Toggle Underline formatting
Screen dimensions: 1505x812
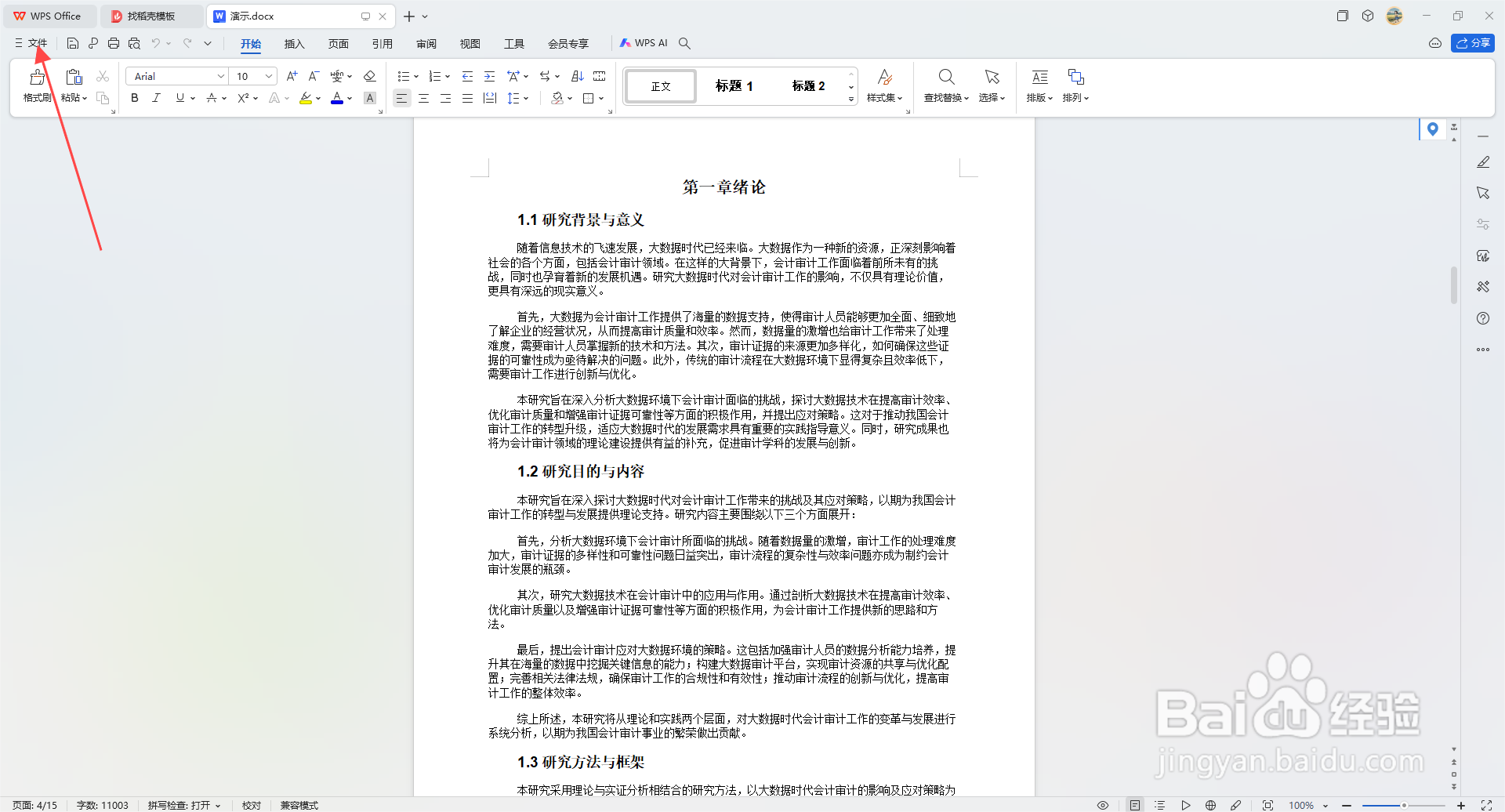pos(180,98)
